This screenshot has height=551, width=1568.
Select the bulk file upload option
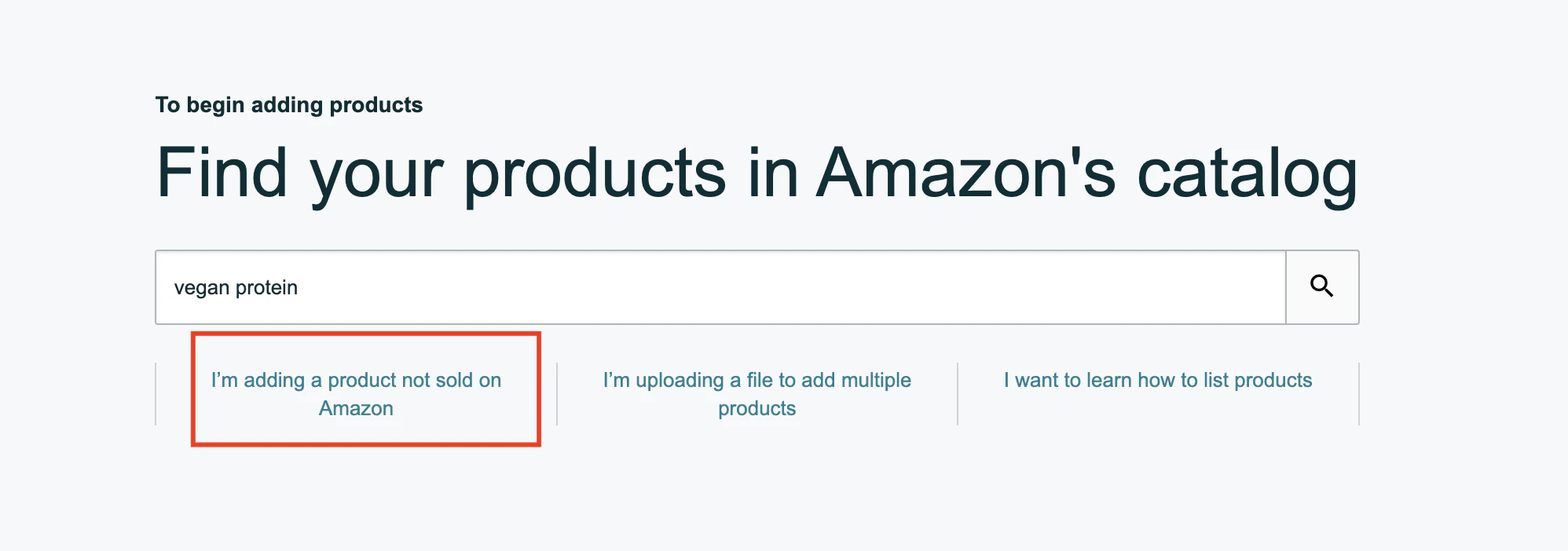click(x=757, y=394)
